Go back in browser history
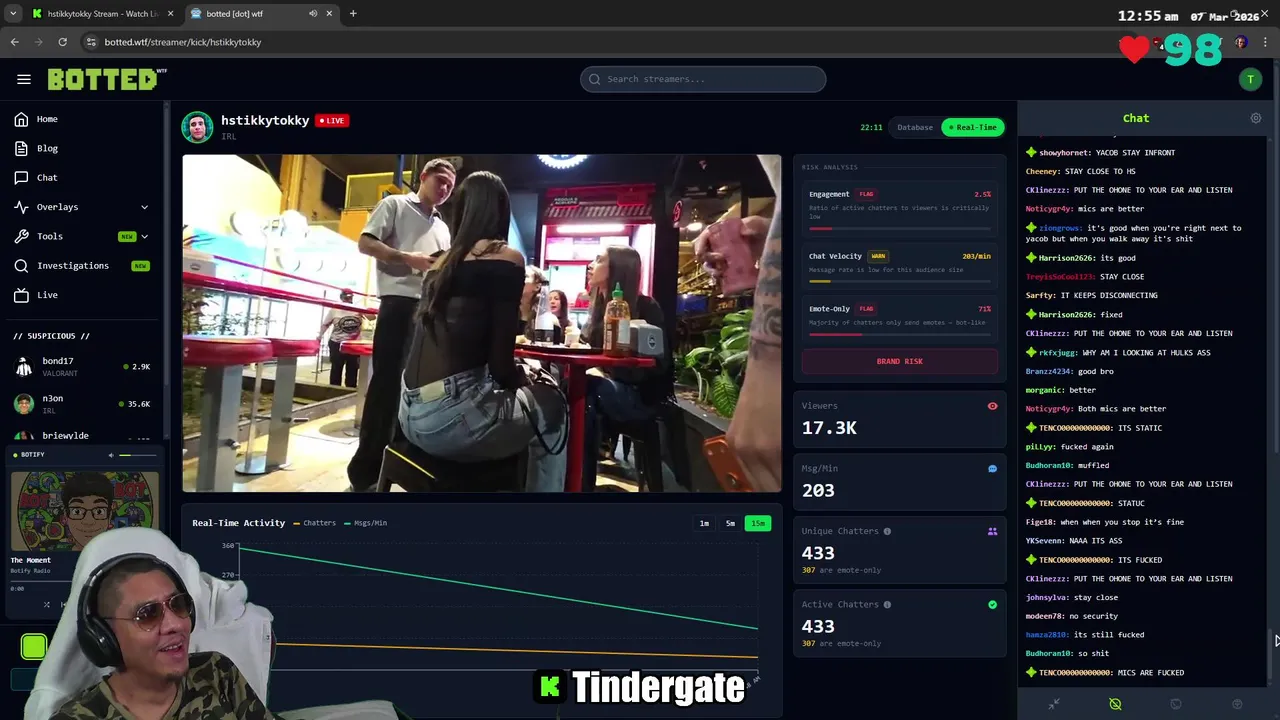The width and height of the screenshot is (1280, 720). (14, 42)
